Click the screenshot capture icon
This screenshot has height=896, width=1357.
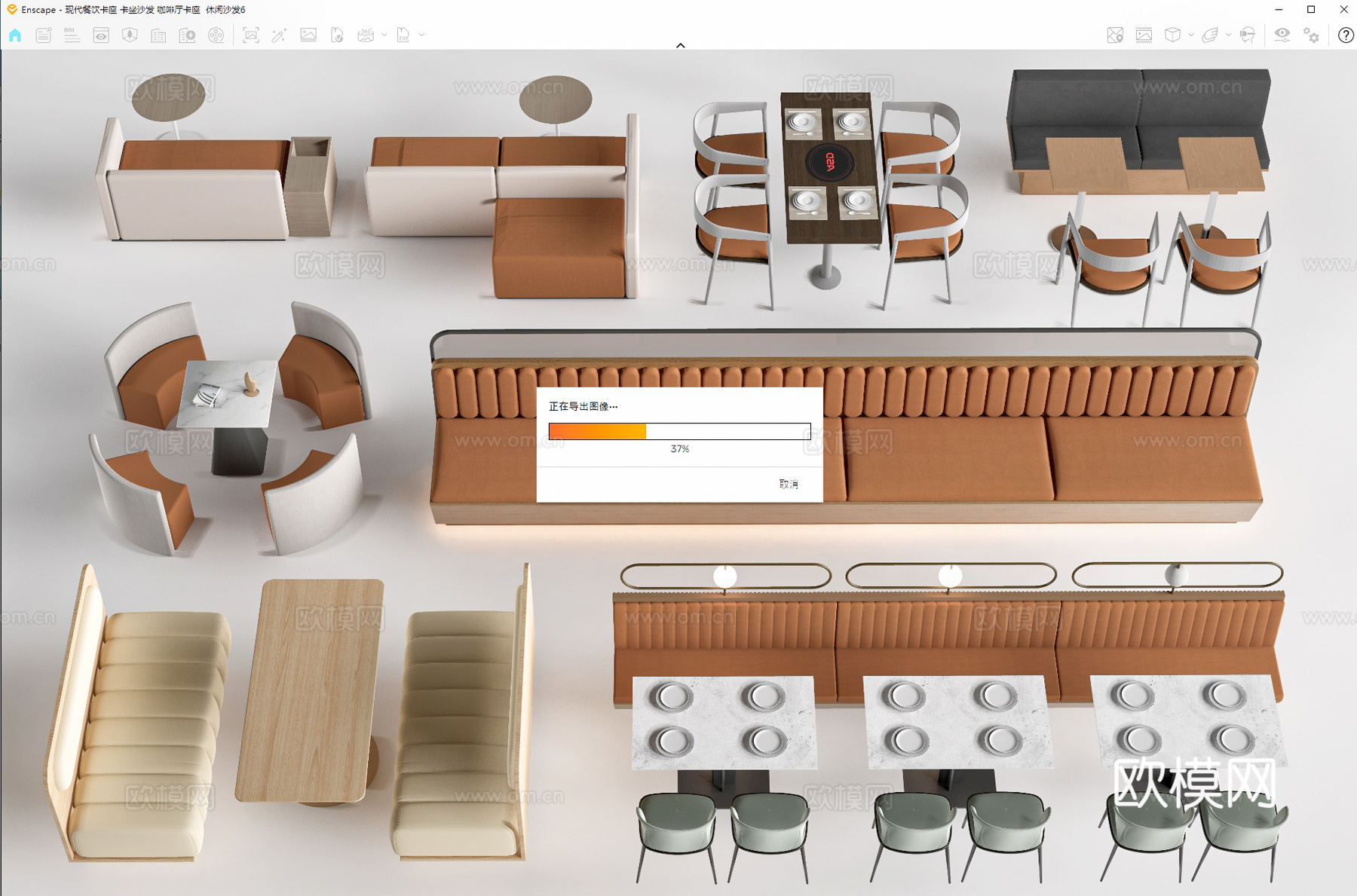click(251, 35)
